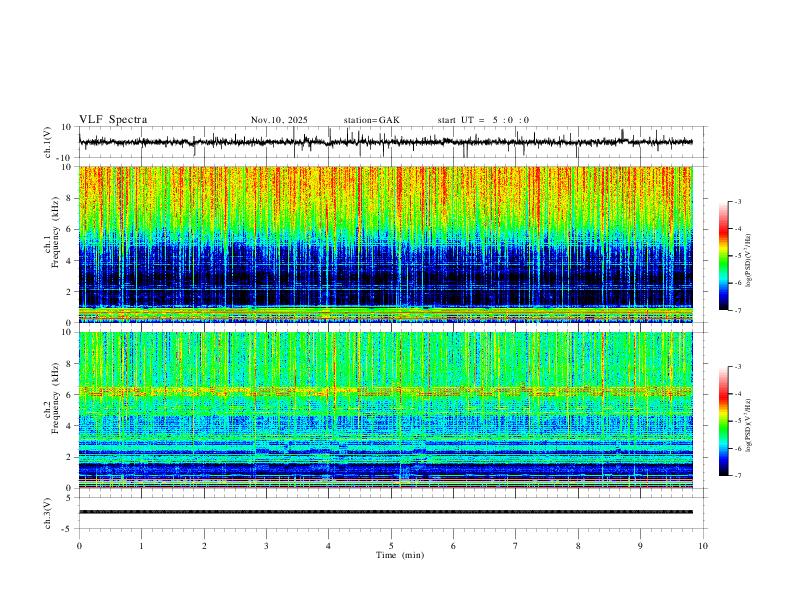The width and height of the screenshot is (792, 612).
Task: Click the ch.1 spectrogram panel
Action: [385, 244]
